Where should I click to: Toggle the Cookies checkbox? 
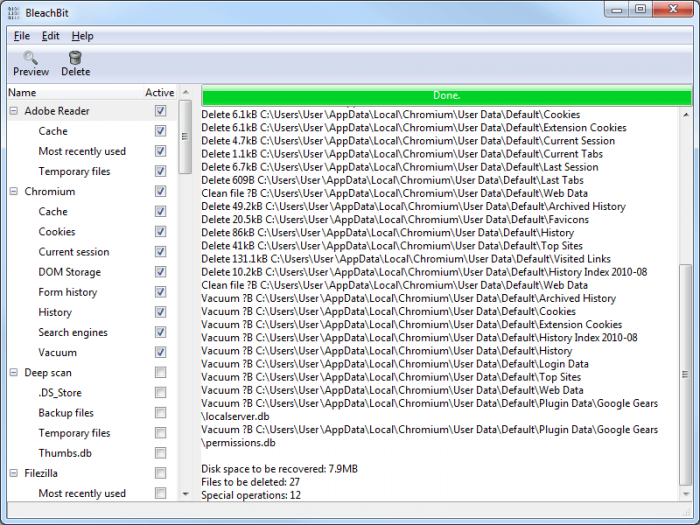tap(160, 231)
